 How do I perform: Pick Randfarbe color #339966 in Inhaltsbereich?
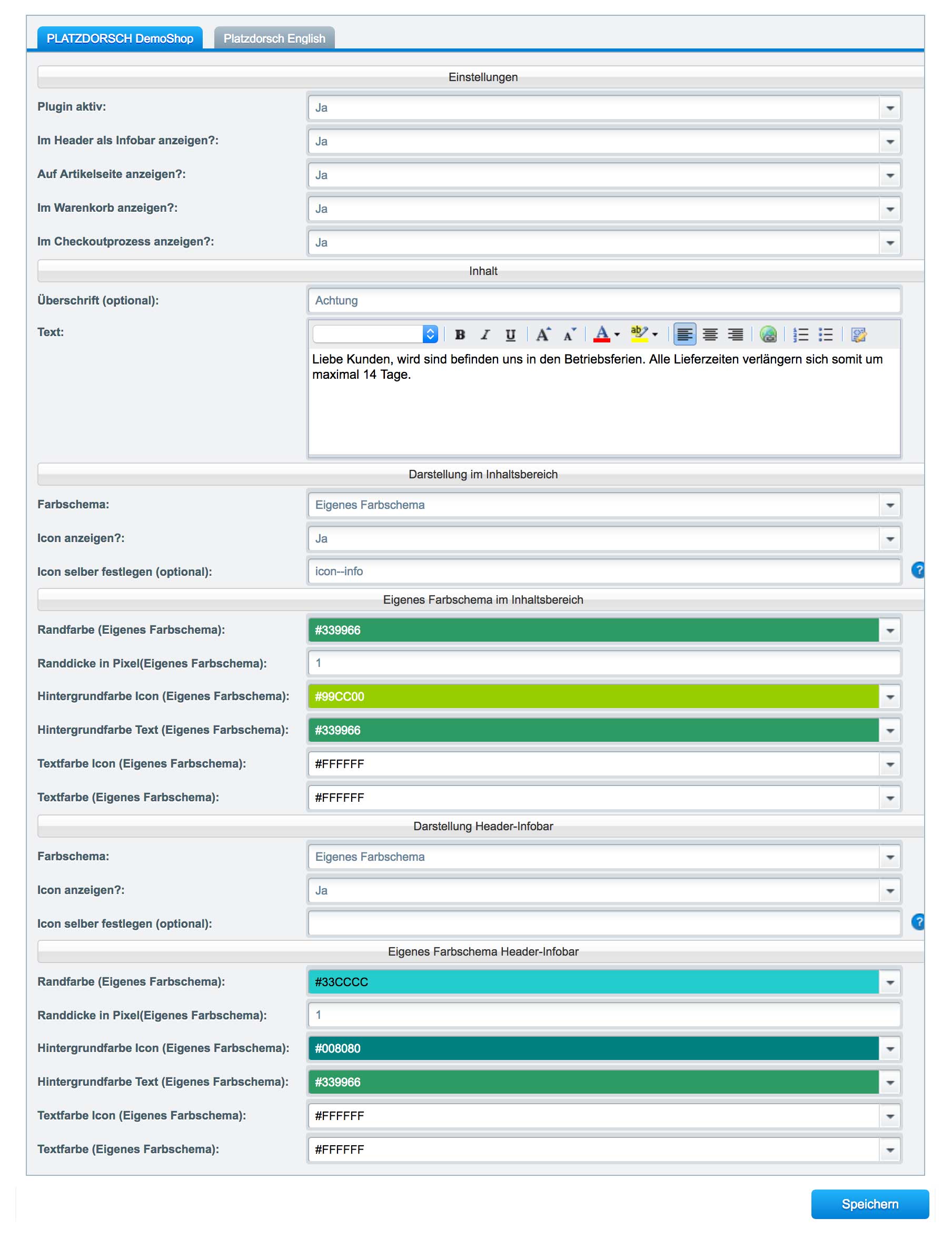604,631
